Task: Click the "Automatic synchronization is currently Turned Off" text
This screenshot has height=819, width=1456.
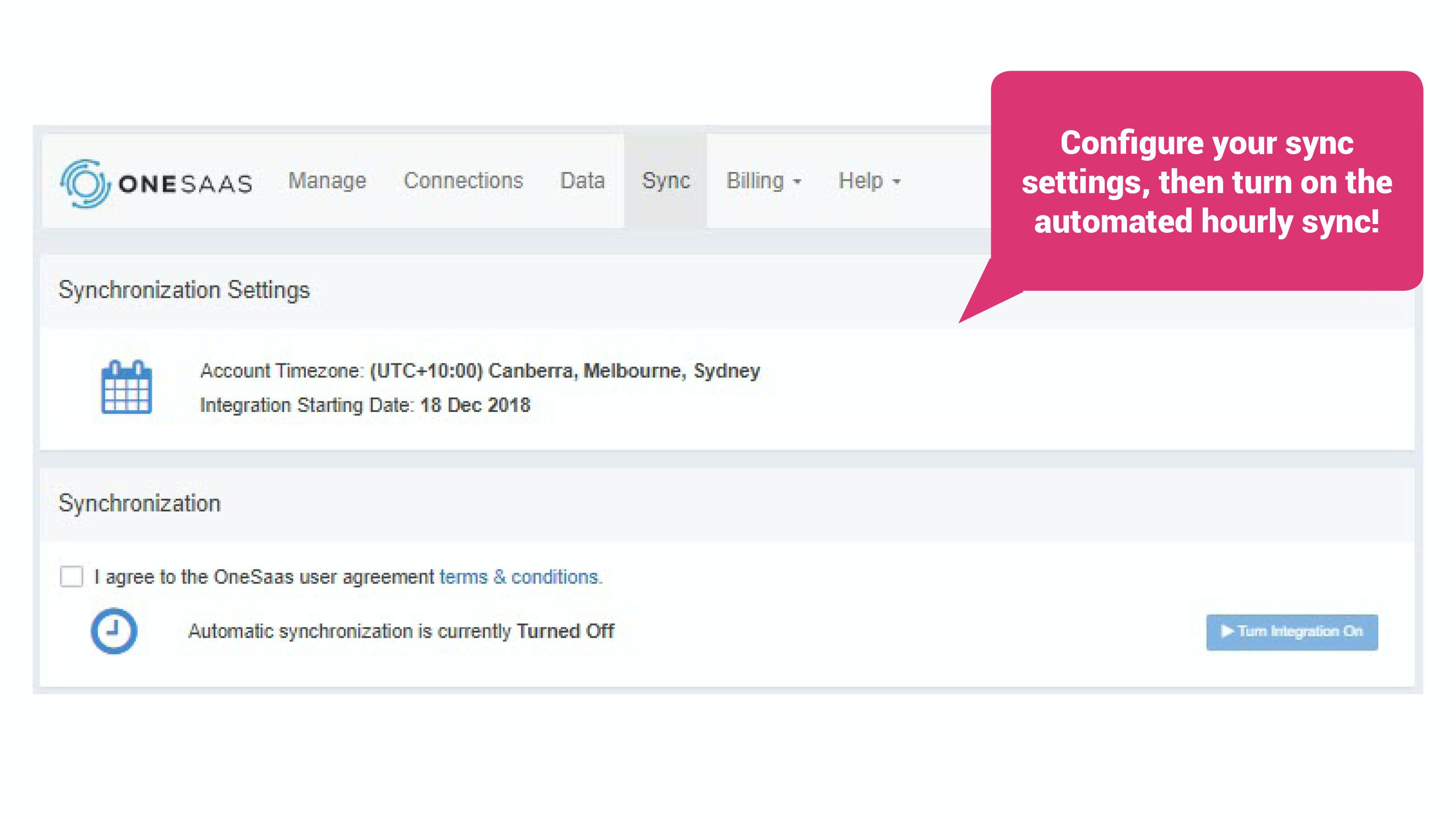Action: 401,631
